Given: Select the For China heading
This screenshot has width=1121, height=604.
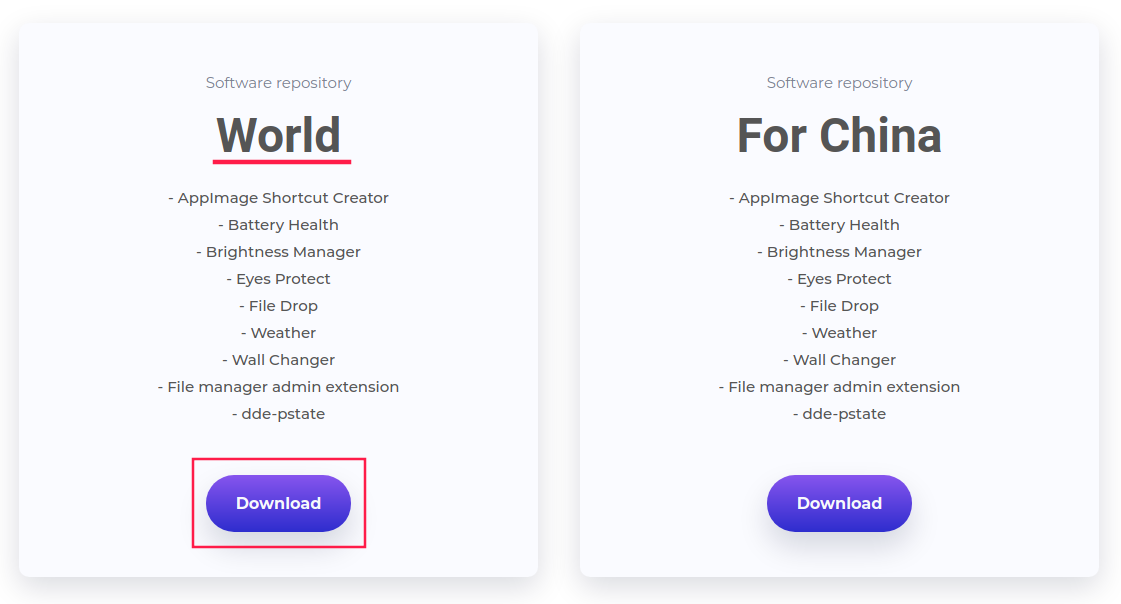Looking at the screenshot, I should tap(839, 135).
